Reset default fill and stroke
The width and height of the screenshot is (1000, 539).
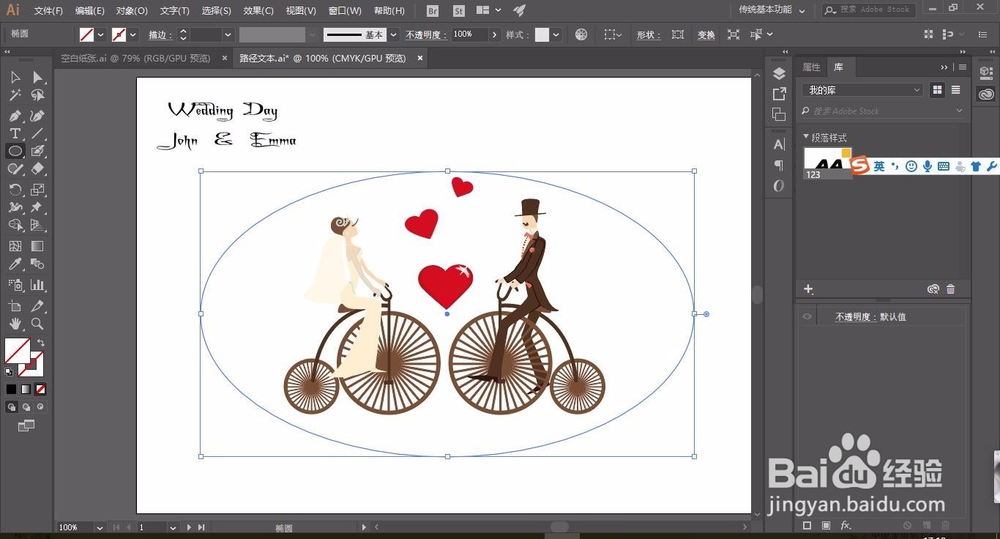(9, 371)
